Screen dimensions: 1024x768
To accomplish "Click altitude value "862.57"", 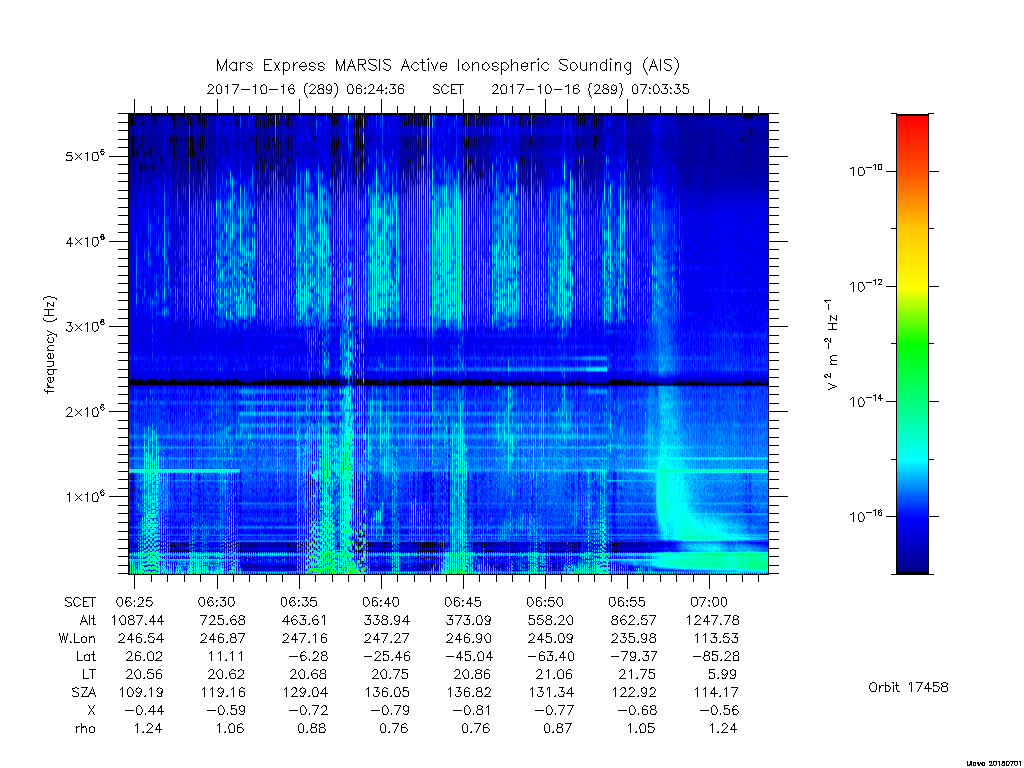I will [633, 620].
